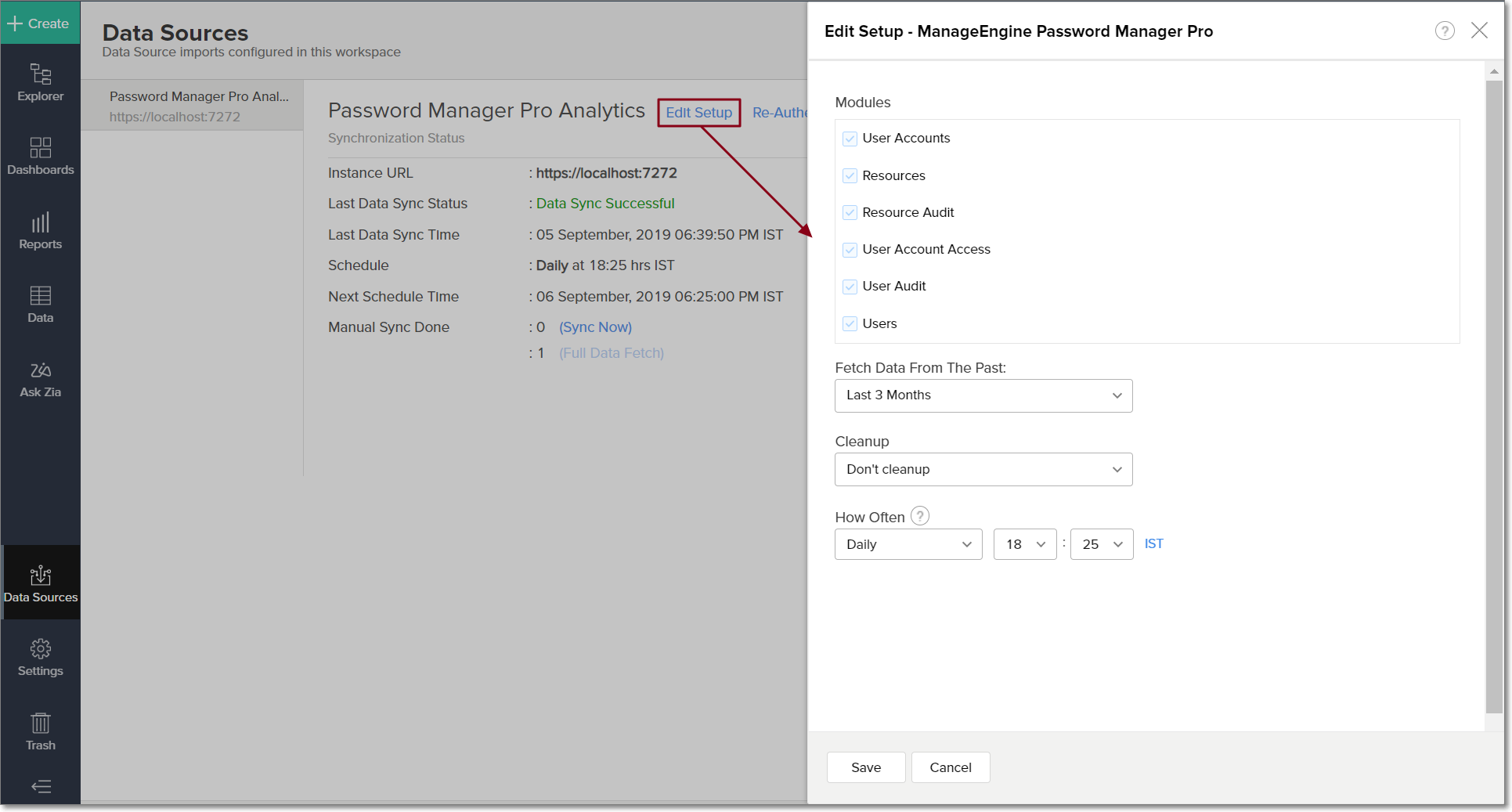The image size is (1512, 812).
Task: Open the Don't cleanup dropdown
Action: [x=983, y=470]
